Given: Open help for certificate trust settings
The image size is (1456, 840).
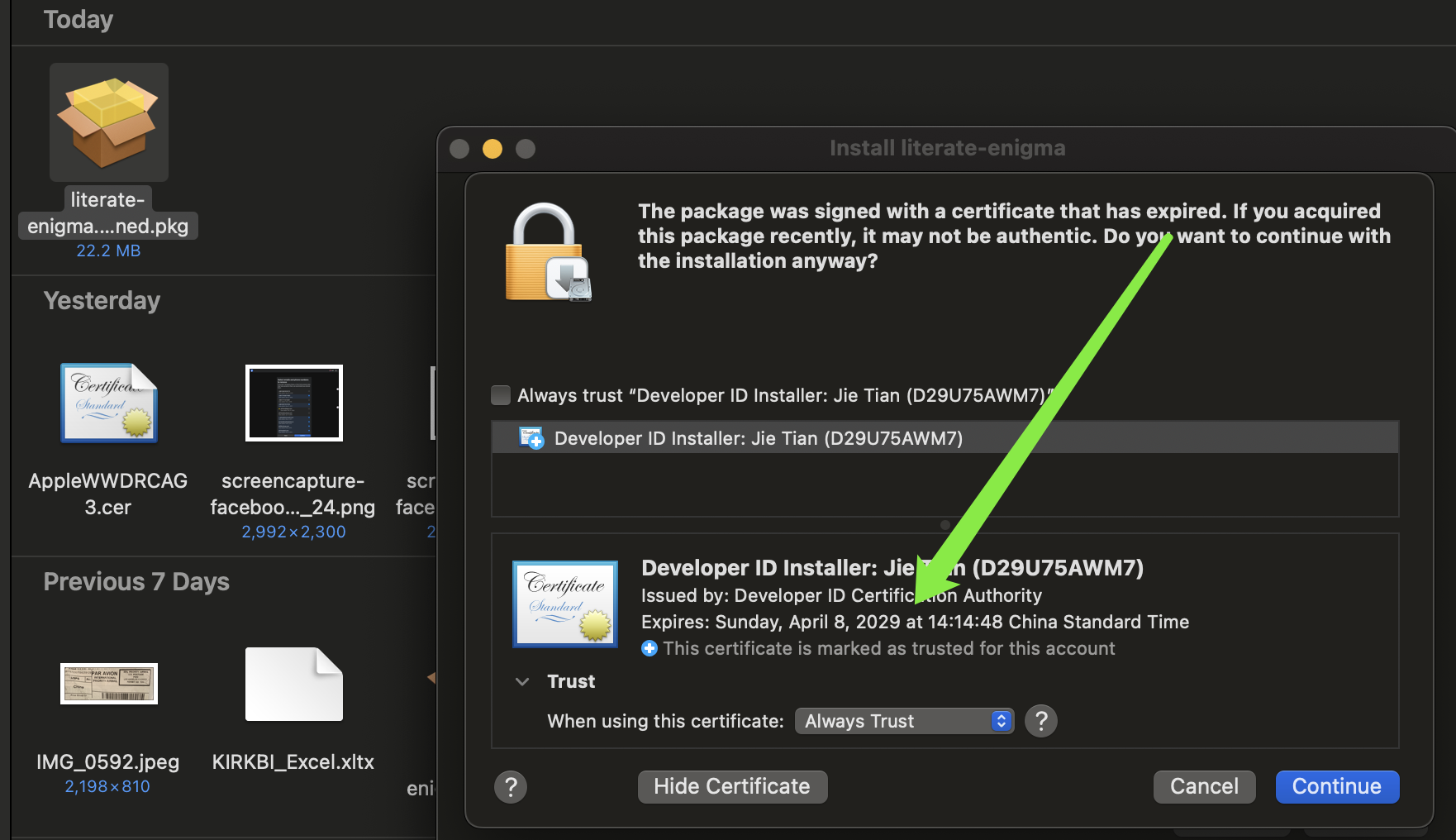Looking at the screenshot, I should coord(1040,722).
